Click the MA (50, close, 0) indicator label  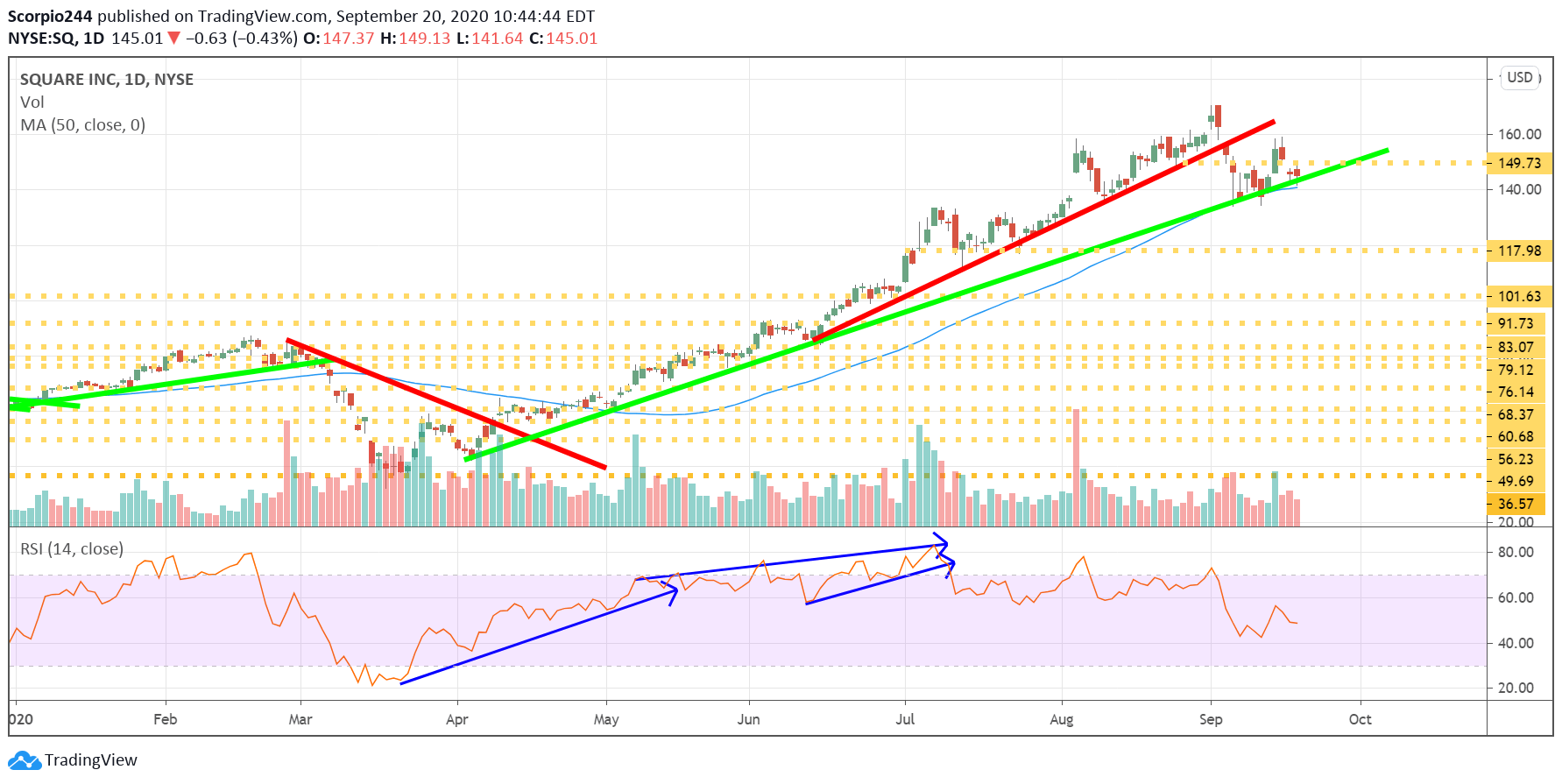click(83, 125)
